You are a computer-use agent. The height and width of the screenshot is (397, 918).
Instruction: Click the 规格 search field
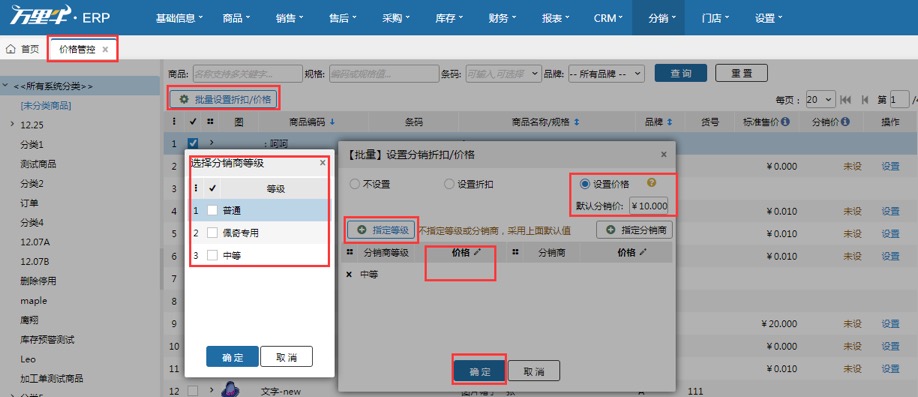[x=383, y=74]
